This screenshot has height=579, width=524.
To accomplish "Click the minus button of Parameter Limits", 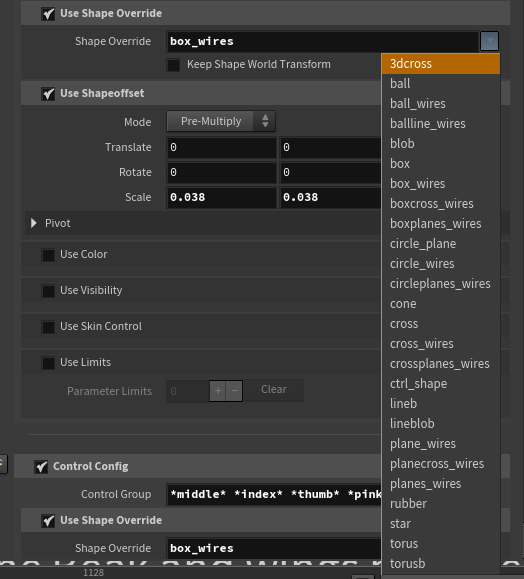I will coord(234,391).
